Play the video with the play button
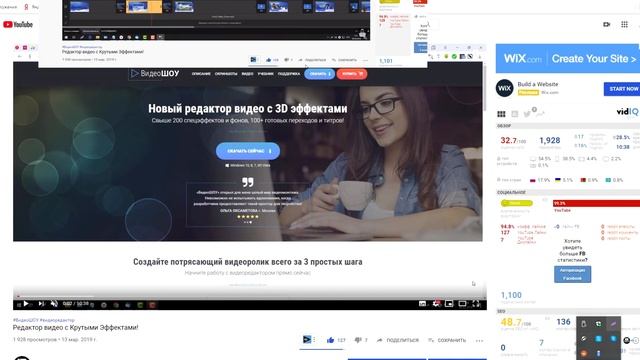The image size is (640, 360). coord(26,304)
